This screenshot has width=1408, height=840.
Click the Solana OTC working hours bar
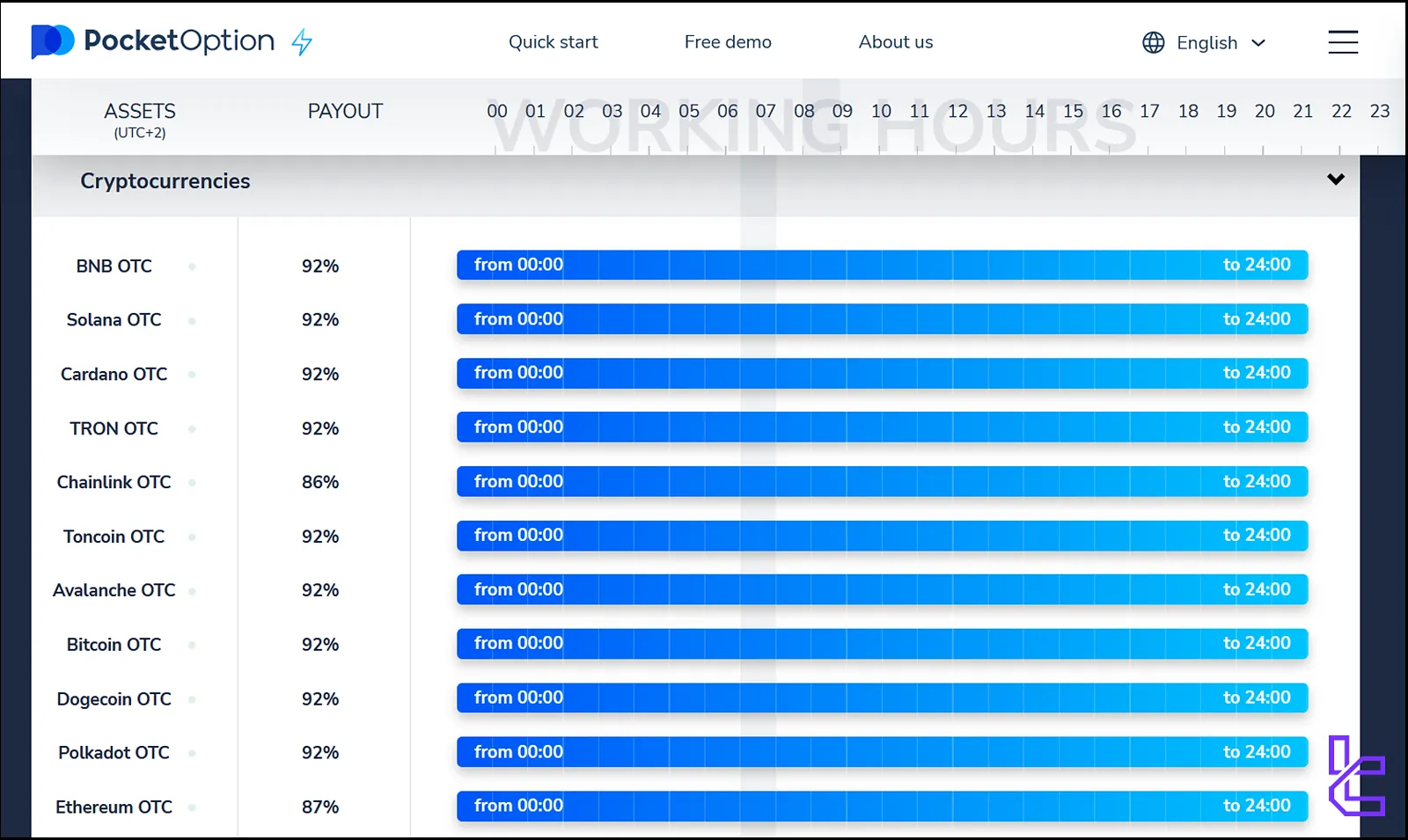(882, 318)
